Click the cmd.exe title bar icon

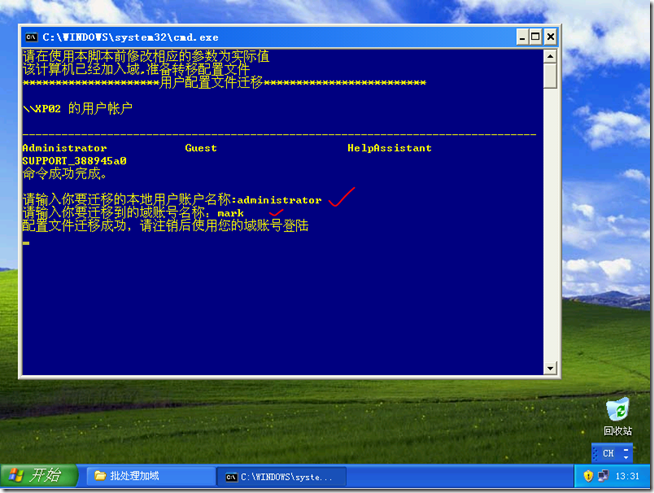click(32, 37)
